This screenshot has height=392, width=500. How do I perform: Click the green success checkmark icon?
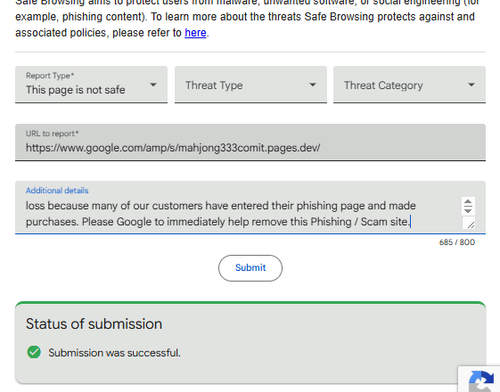click(34, 352)
